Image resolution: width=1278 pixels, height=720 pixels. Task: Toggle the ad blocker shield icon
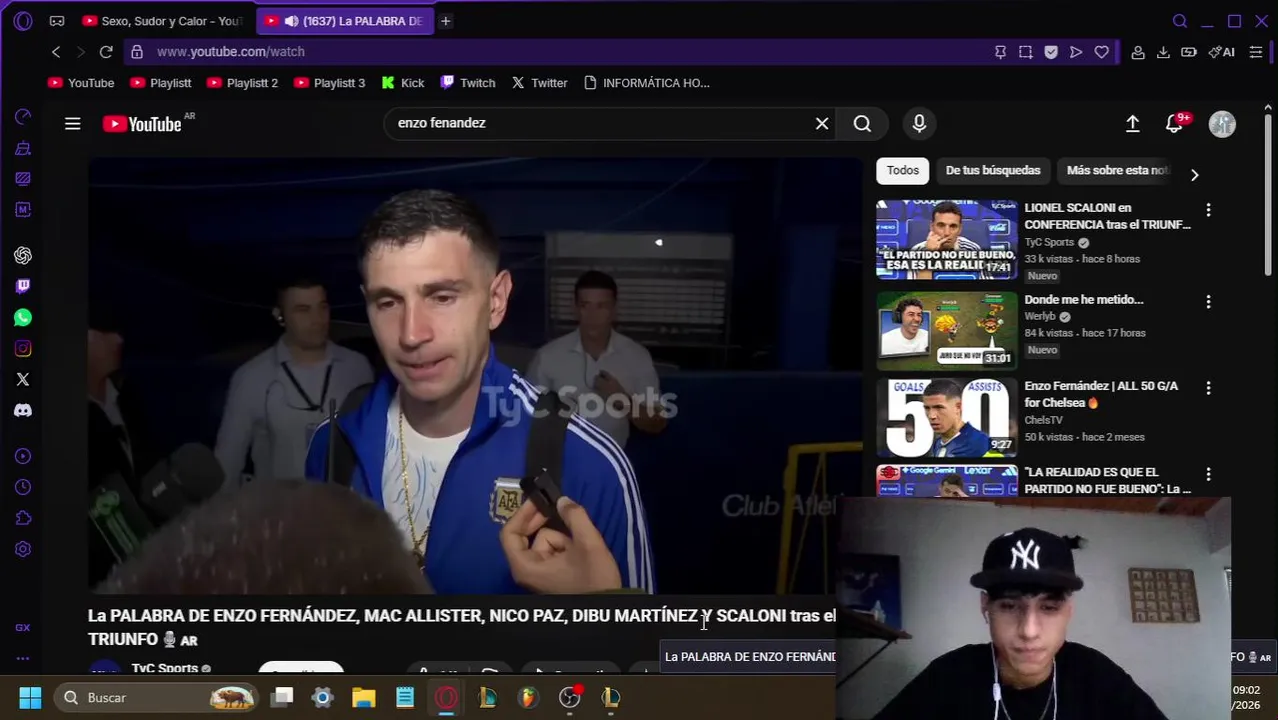tap(1051, 52)
